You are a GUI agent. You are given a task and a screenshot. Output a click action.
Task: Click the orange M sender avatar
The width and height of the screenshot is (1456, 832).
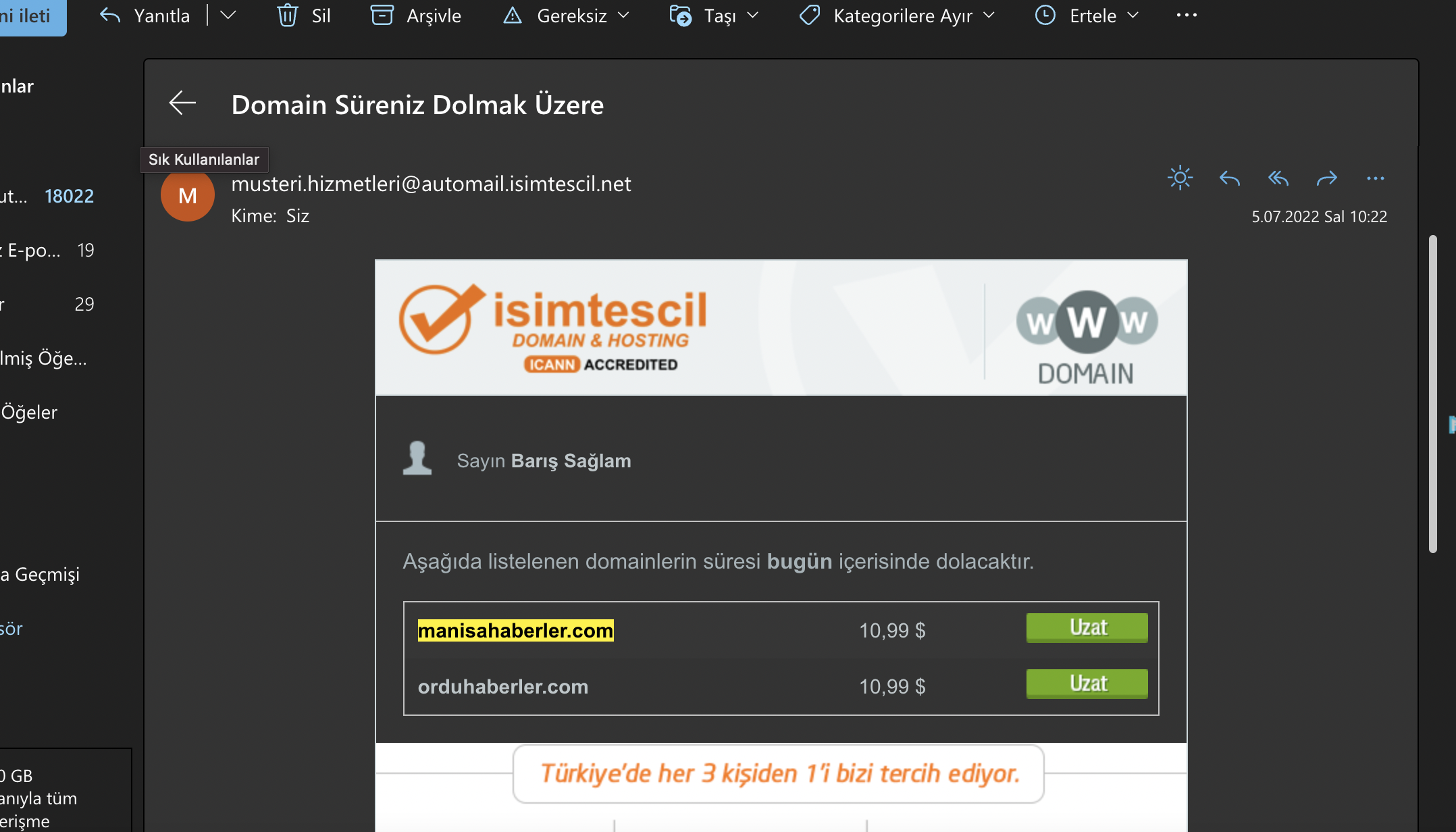(x=188, y=195)
